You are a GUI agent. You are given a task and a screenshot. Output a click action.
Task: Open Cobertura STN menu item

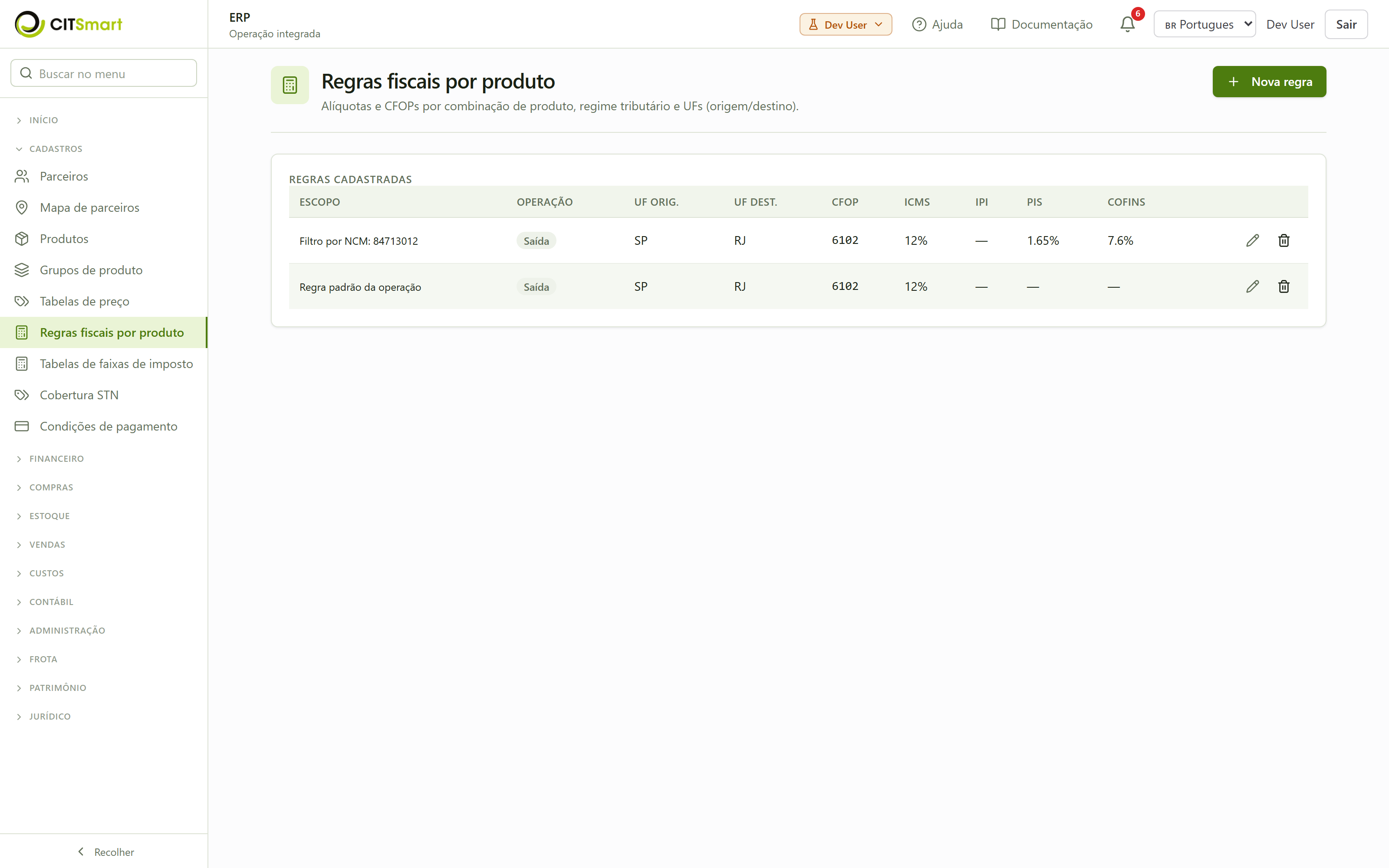[x=104, y=395]
